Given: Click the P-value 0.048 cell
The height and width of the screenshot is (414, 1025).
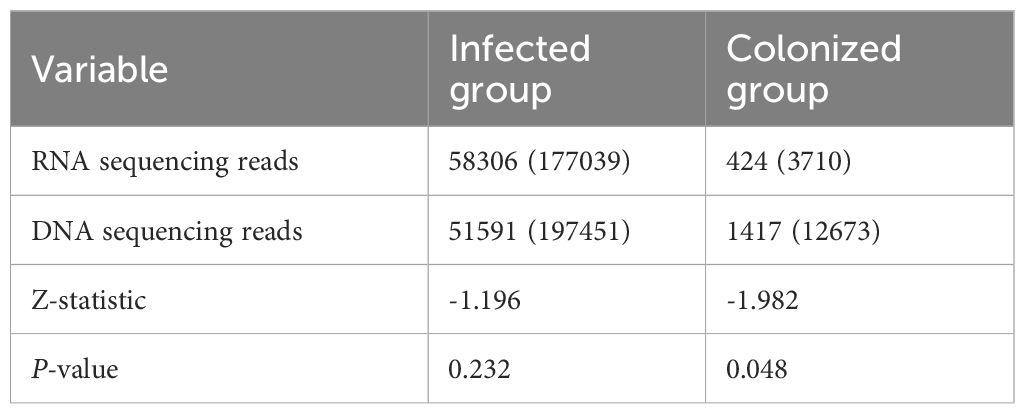Looking at the screenshot, I should click(x=860, y=368).
